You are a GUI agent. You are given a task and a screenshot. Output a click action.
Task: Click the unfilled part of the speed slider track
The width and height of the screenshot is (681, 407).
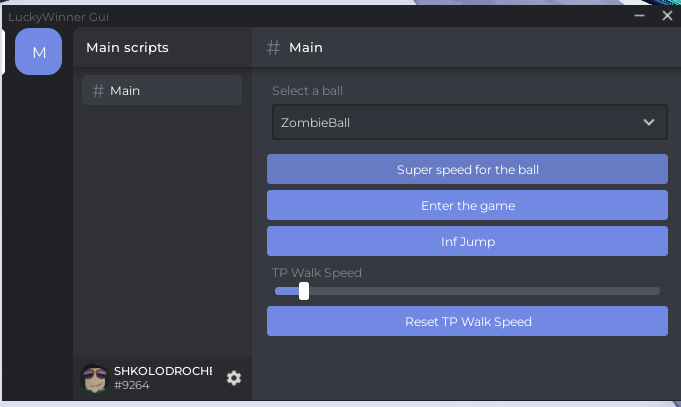point(480,291)
